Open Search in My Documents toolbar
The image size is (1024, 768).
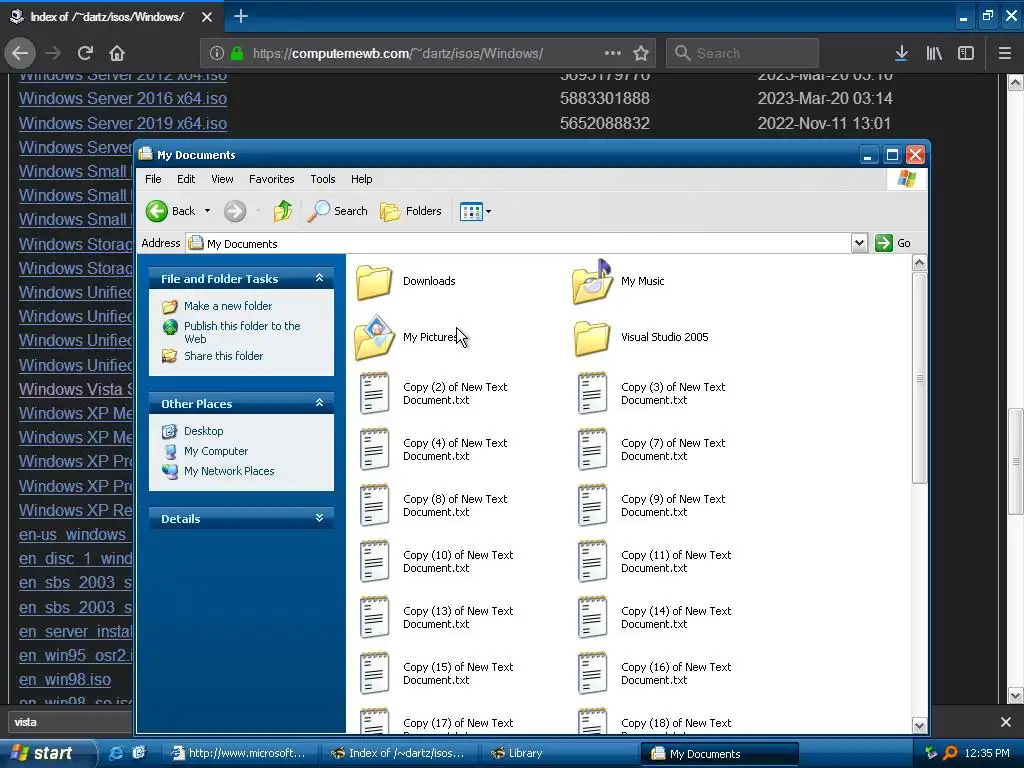[338, 211]
